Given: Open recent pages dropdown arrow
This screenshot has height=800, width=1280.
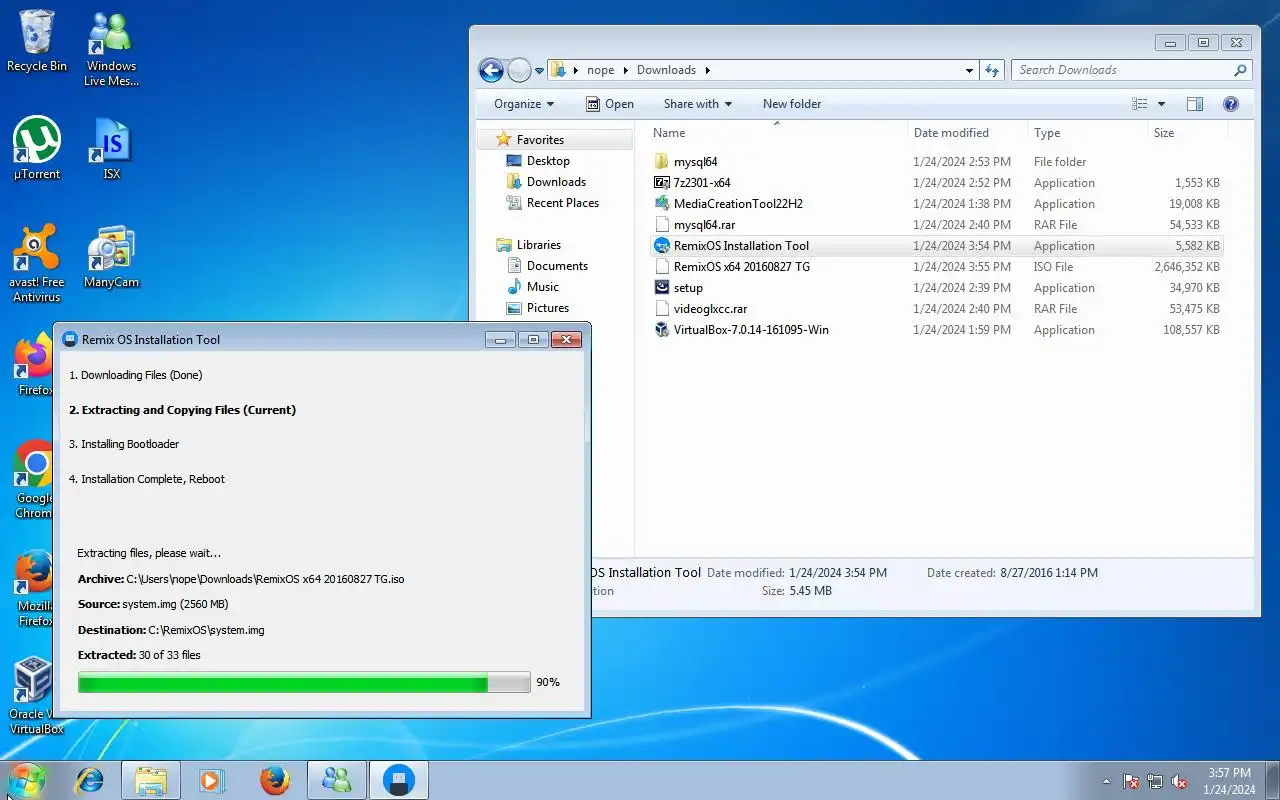Looking at the screenshot, I should pyautogui.click(x=540, y=71).
